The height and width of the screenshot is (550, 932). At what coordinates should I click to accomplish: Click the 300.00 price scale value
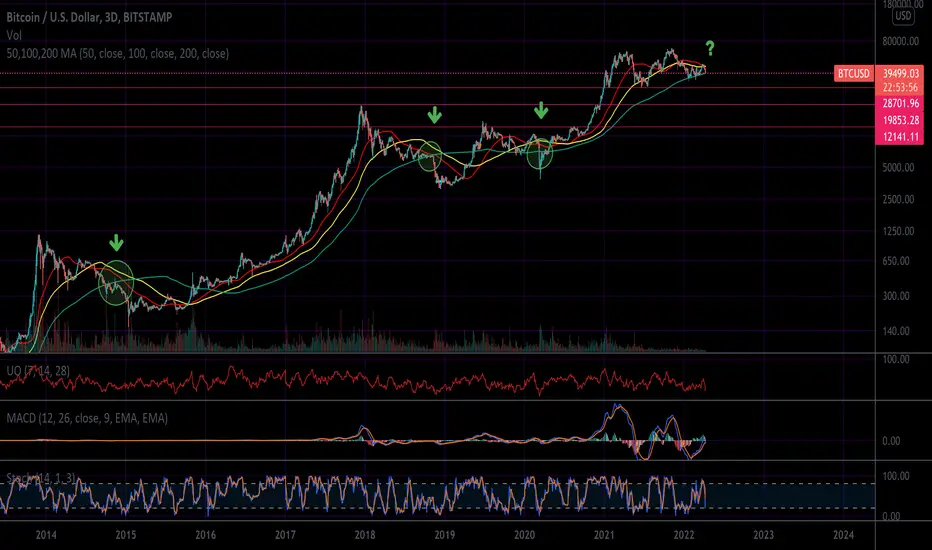coord(896,296)
